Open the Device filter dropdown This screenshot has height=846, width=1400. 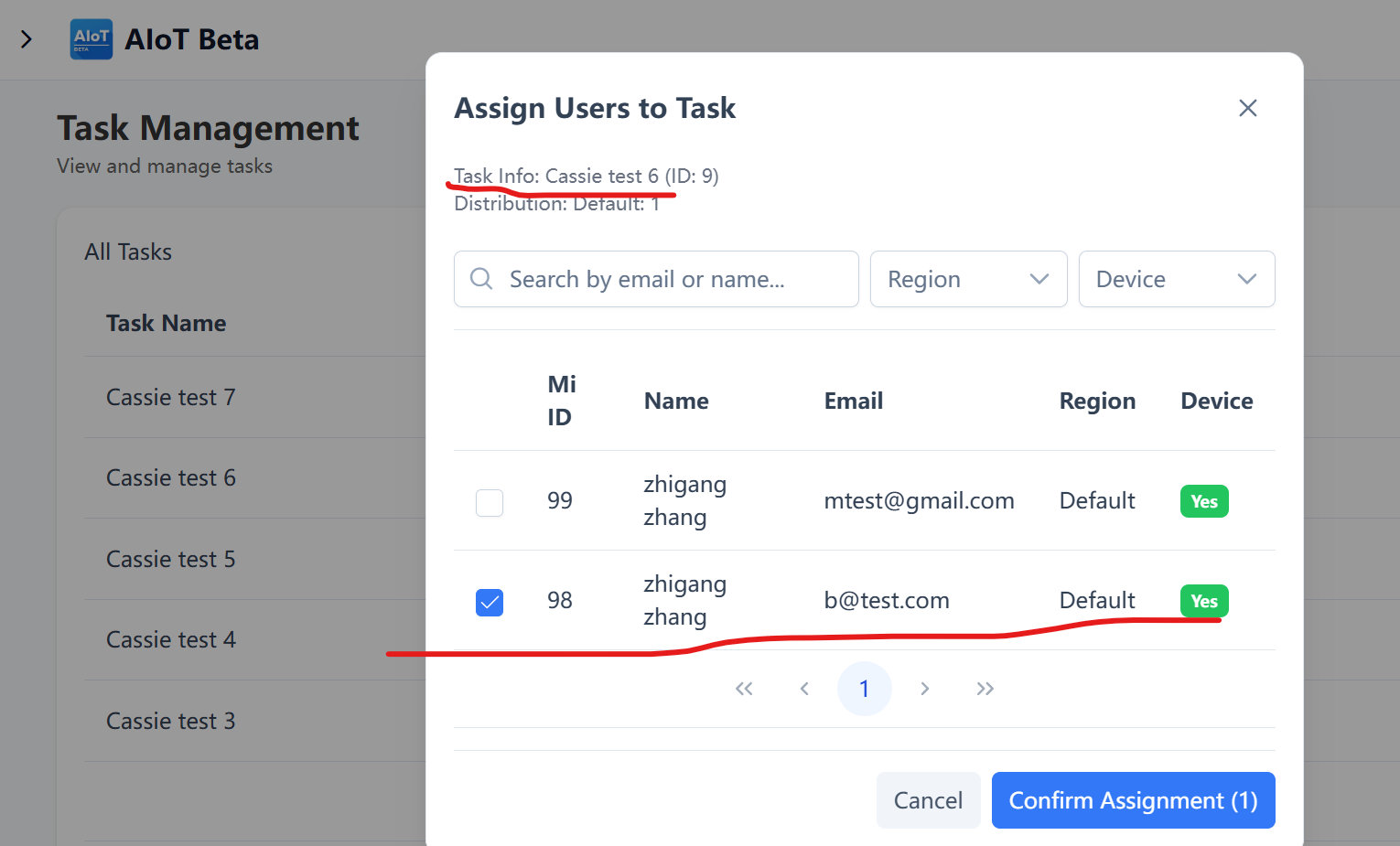(1176, 279)
